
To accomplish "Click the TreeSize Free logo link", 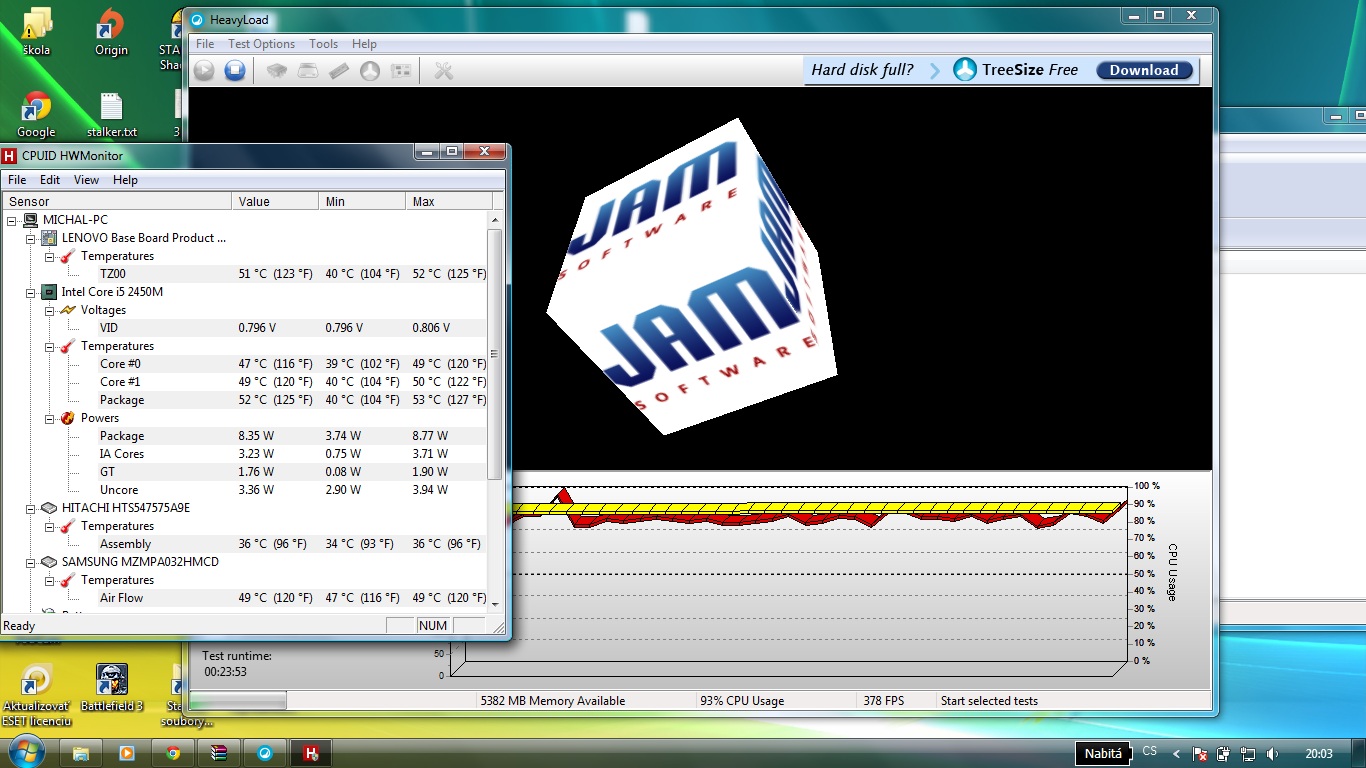I will click(x=1016, y=70).
